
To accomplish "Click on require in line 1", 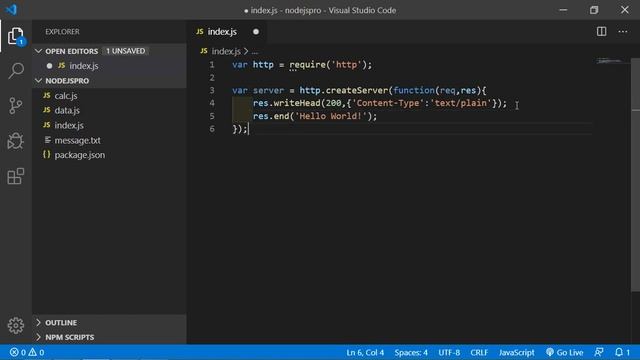I will 307,65.
